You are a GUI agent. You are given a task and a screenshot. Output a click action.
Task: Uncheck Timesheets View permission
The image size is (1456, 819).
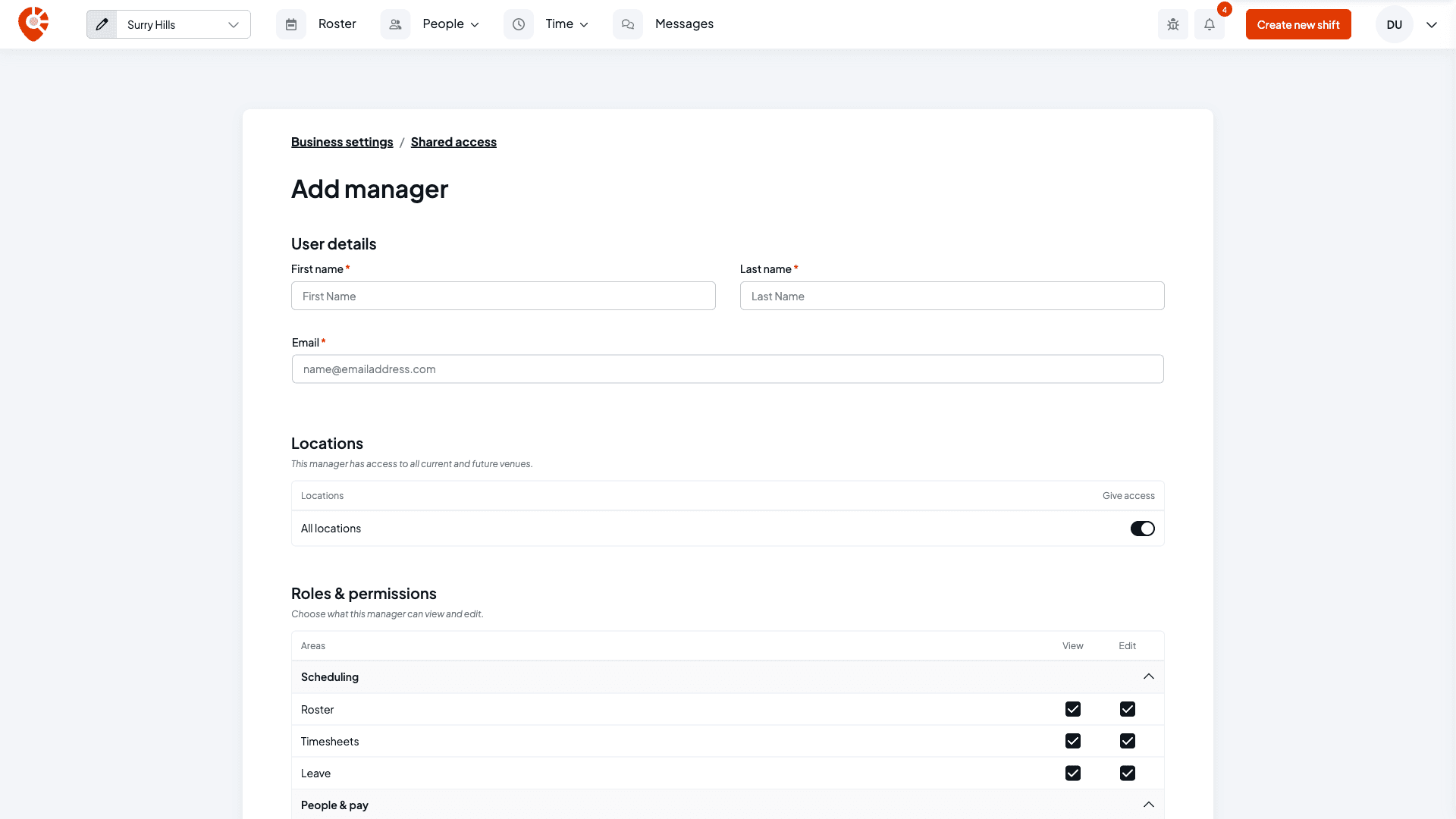coord(1073,741)
